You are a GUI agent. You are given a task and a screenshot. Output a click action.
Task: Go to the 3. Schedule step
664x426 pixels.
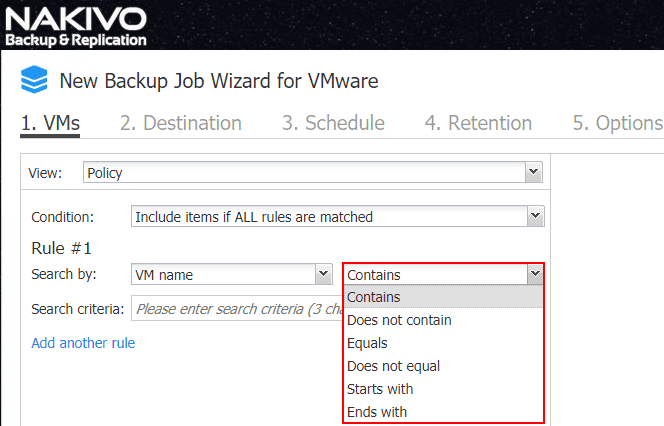click(333, 123)
